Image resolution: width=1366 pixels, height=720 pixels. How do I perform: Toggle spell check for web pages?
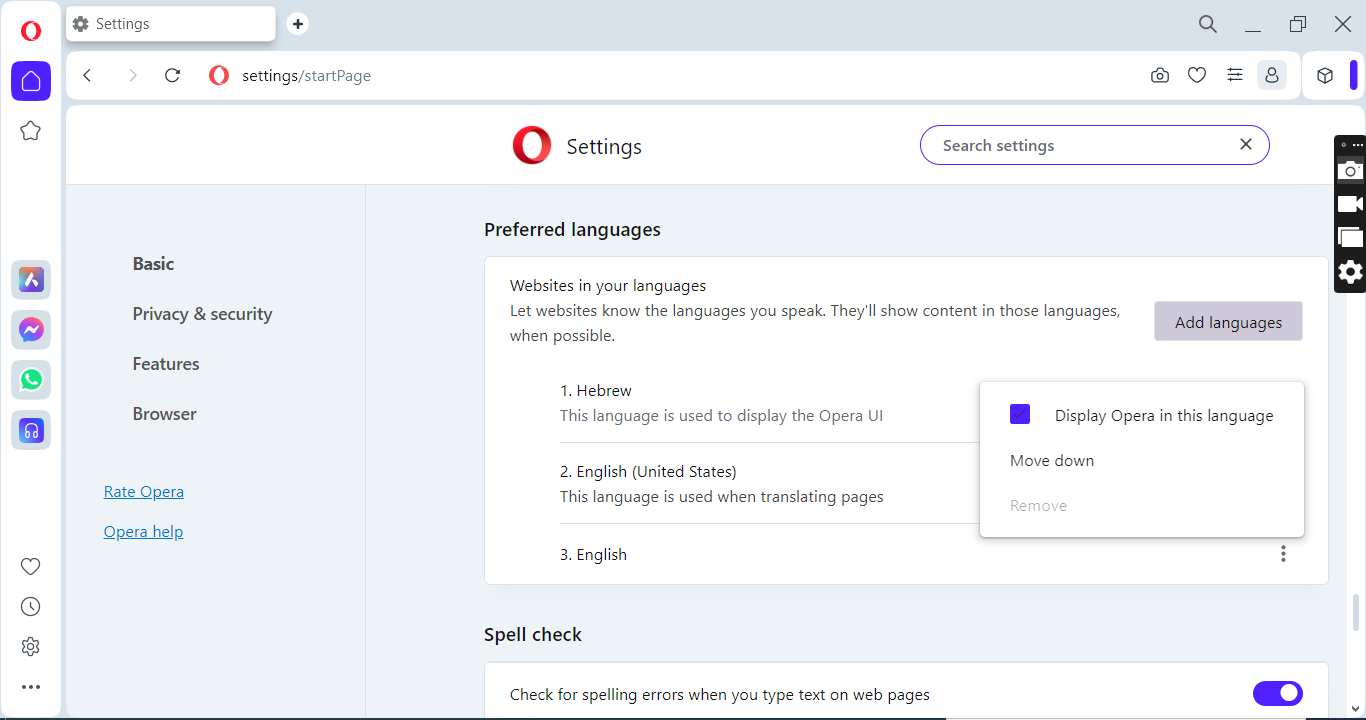[1278, 693]
